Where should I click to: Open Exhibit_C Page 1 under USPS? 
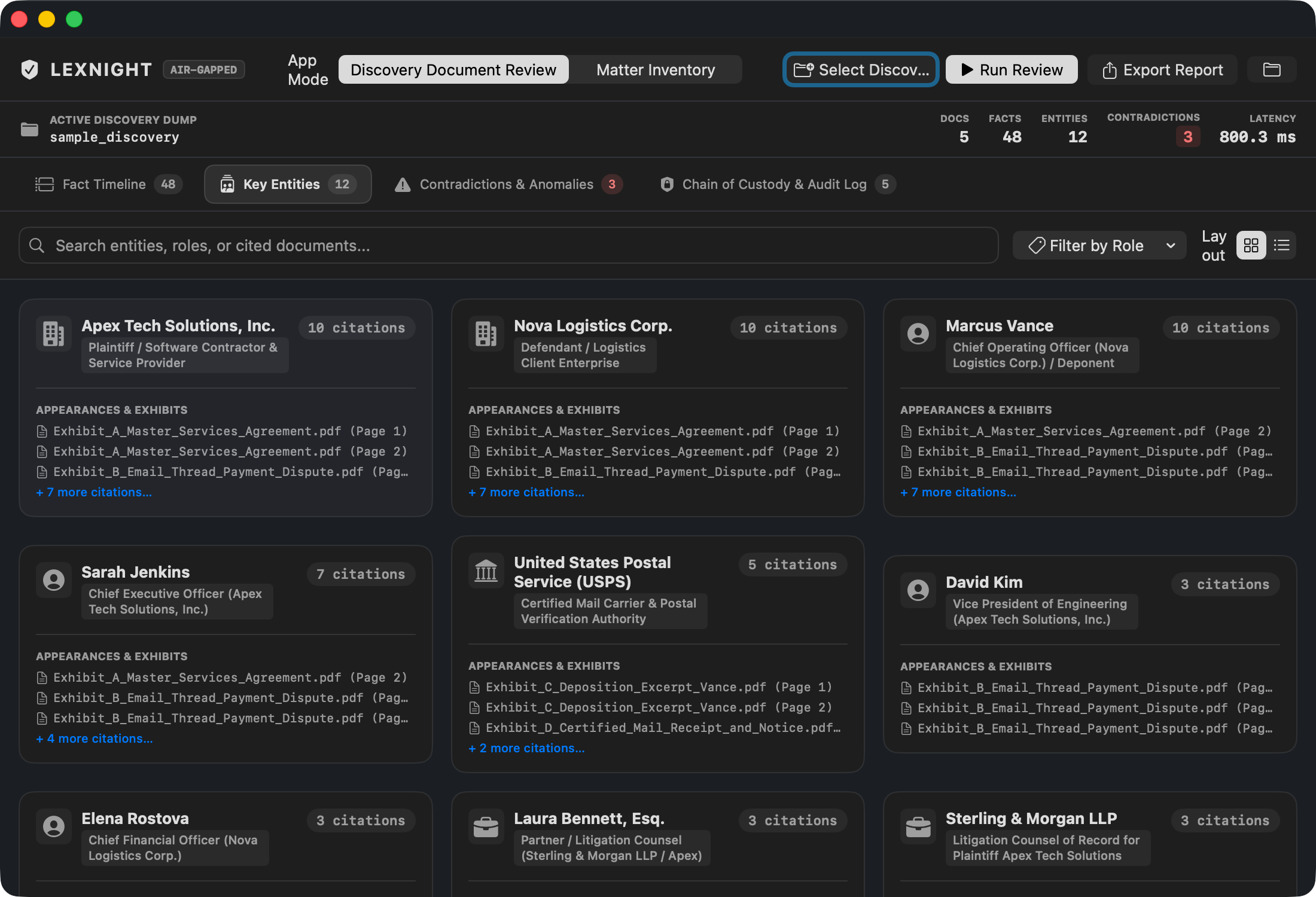(x=651, y=687)
